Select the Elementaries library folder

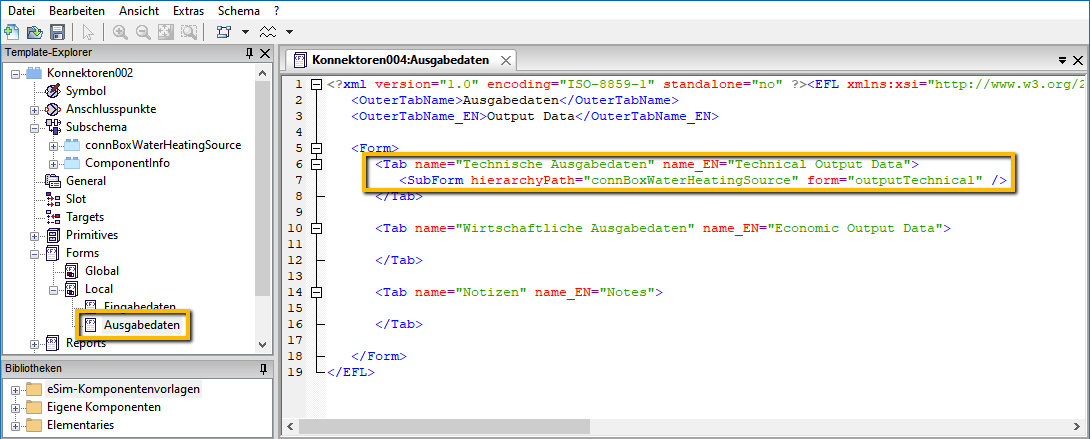coord(80,425)
